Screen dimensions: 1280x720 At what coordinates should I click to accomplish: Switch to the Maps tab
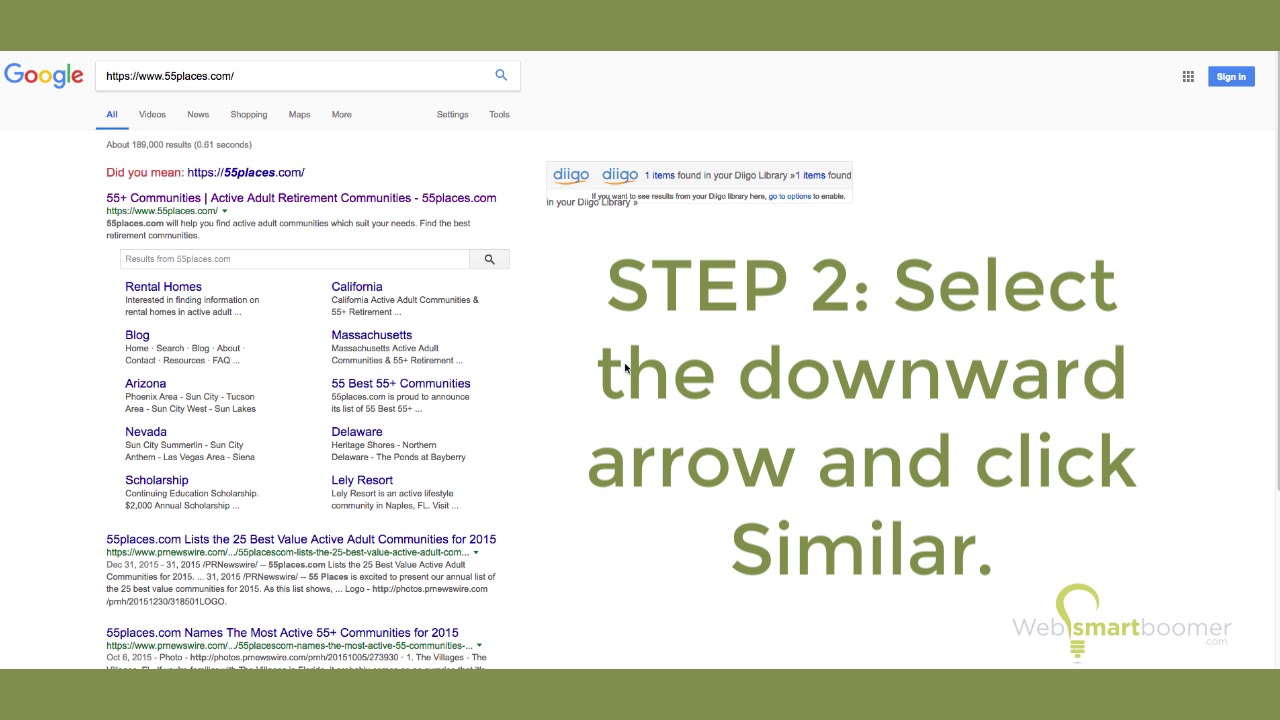(x=299, y=114)
